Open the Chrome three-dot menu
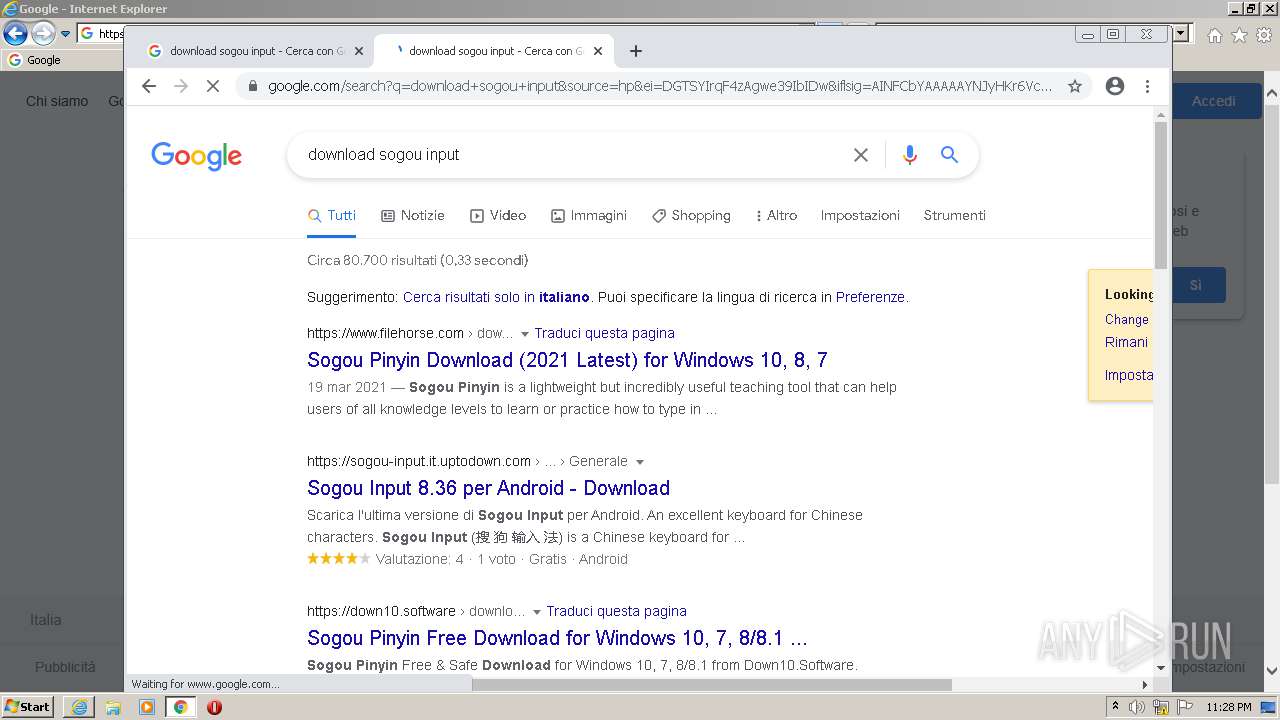The height and width of the screenshot is (720, 1280). click(1148, 86)
